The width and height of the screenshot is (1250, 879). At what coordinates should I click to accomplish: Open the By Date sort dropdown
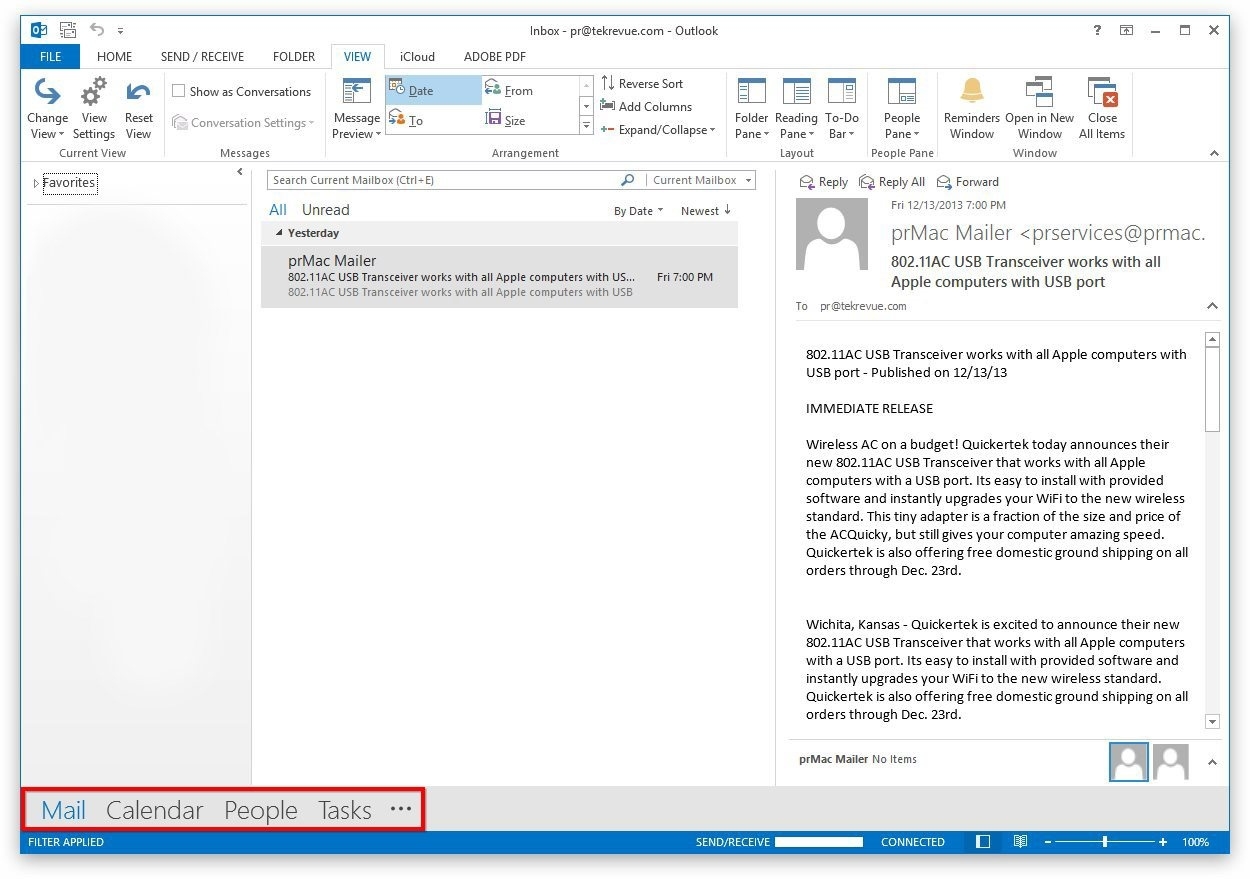[638, 211]
